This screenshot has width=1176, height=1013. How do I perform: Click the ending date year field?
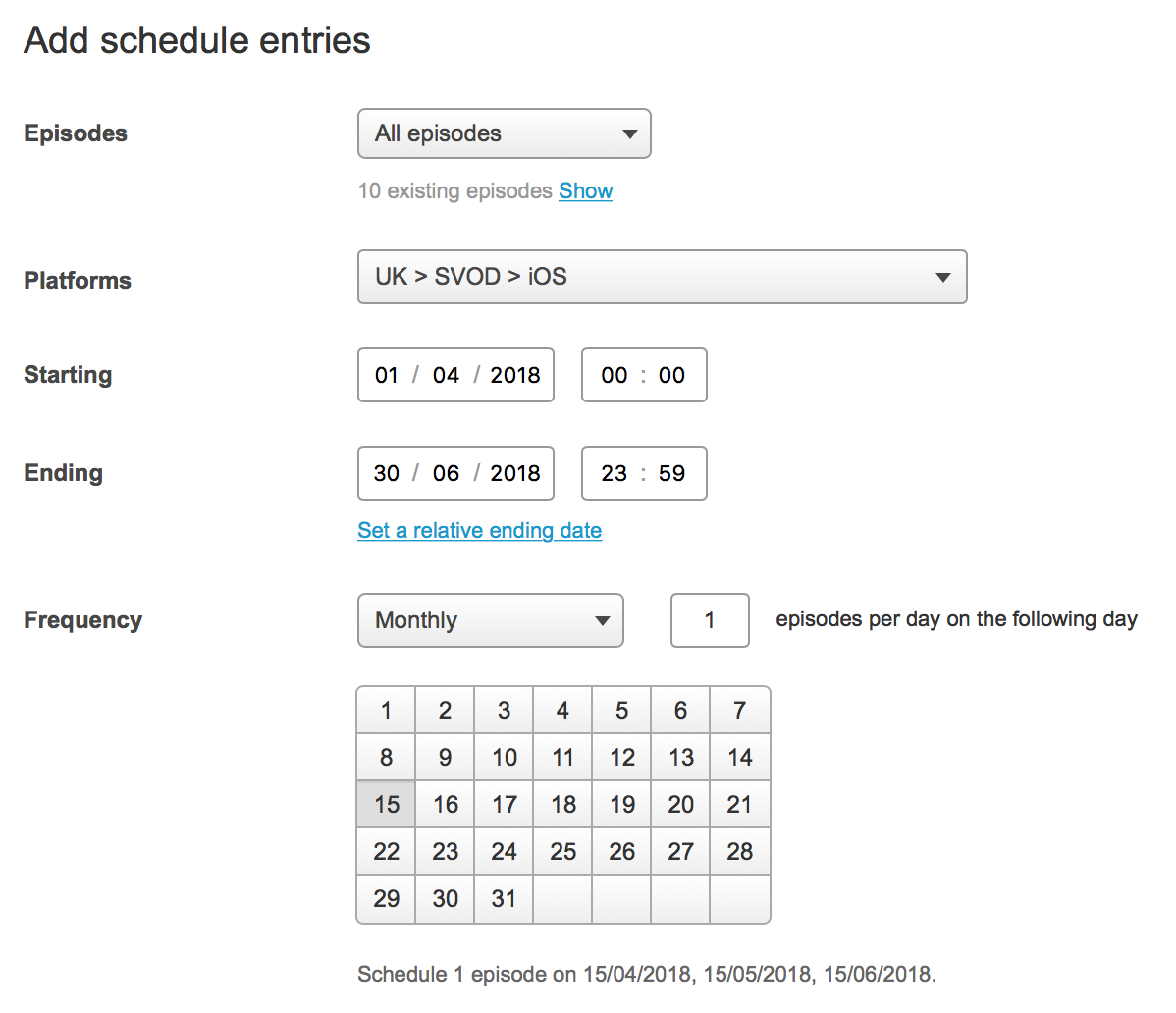pos(515,473)
